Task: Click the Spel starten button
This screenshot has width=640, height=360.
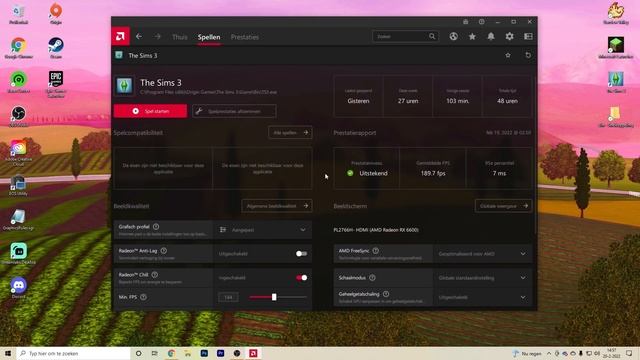Action: [x=150, y=111]
